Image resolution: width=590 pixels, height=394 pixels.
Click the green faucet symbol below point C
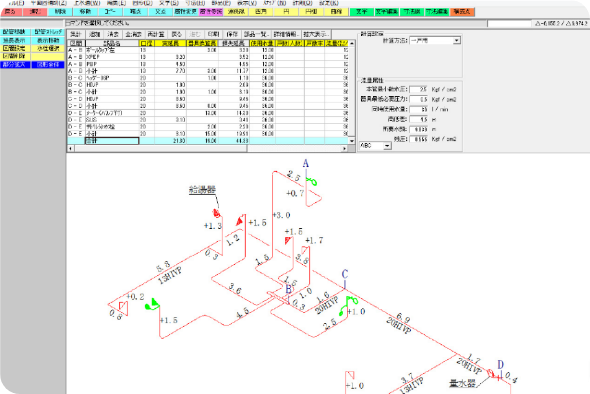pyautogui.click(x=348, y=306)
